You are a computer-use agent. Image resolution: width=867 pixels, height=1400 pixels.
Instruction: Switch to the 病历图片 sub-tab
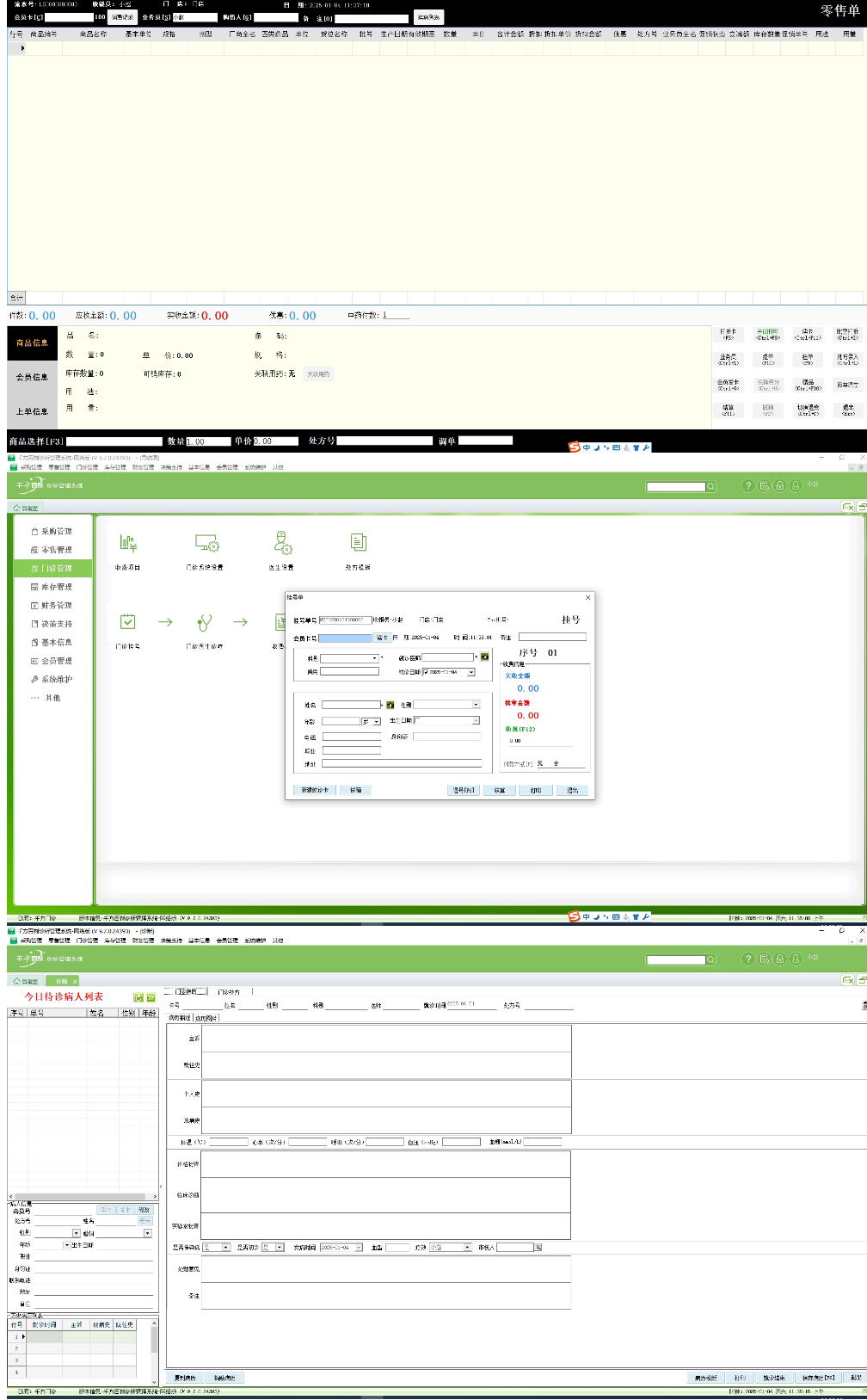click(206, 1018)
